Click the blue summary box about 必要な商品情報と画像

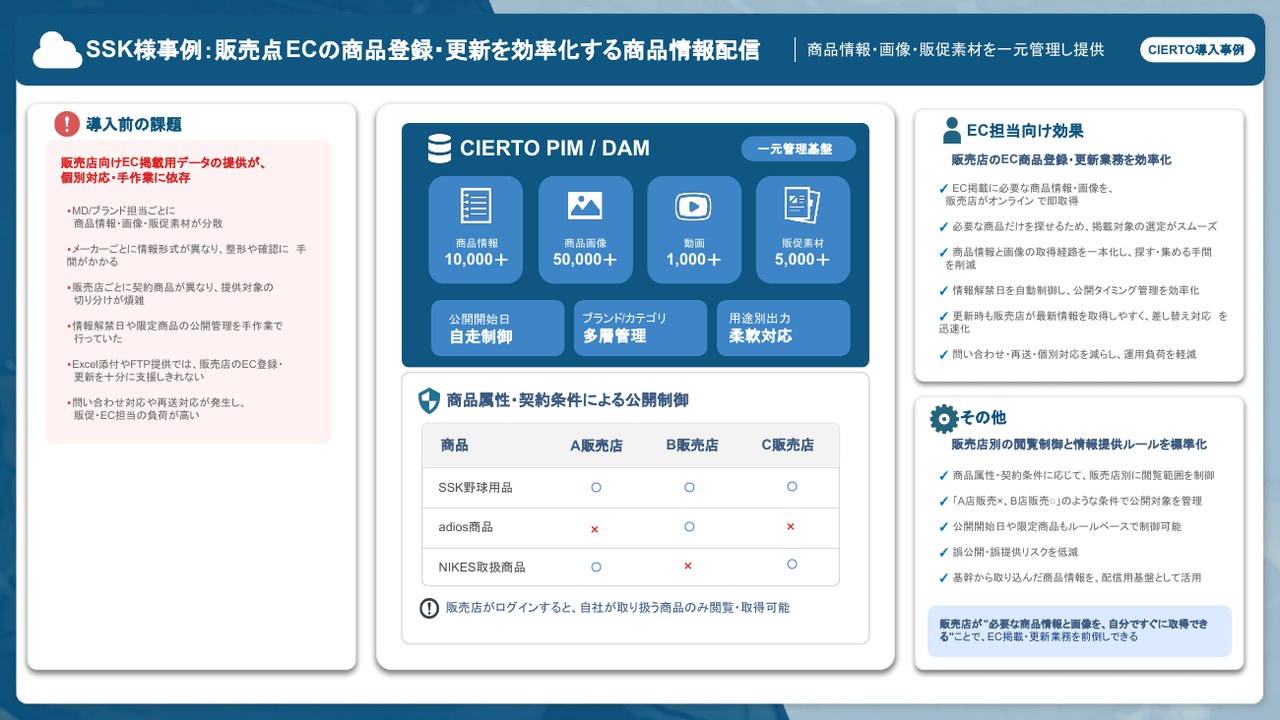coord(1079,631)
